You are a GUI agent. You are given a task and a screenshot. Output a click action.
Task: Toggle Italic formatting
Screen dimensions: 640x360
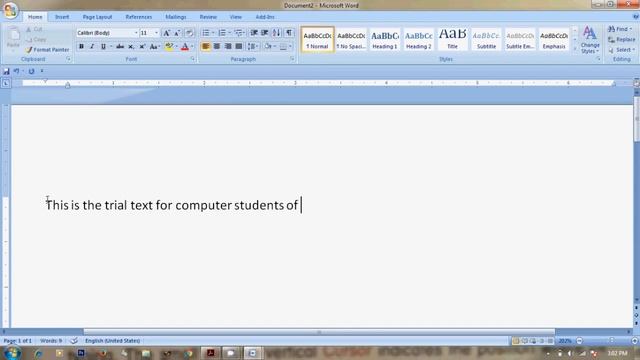(92, 47)
